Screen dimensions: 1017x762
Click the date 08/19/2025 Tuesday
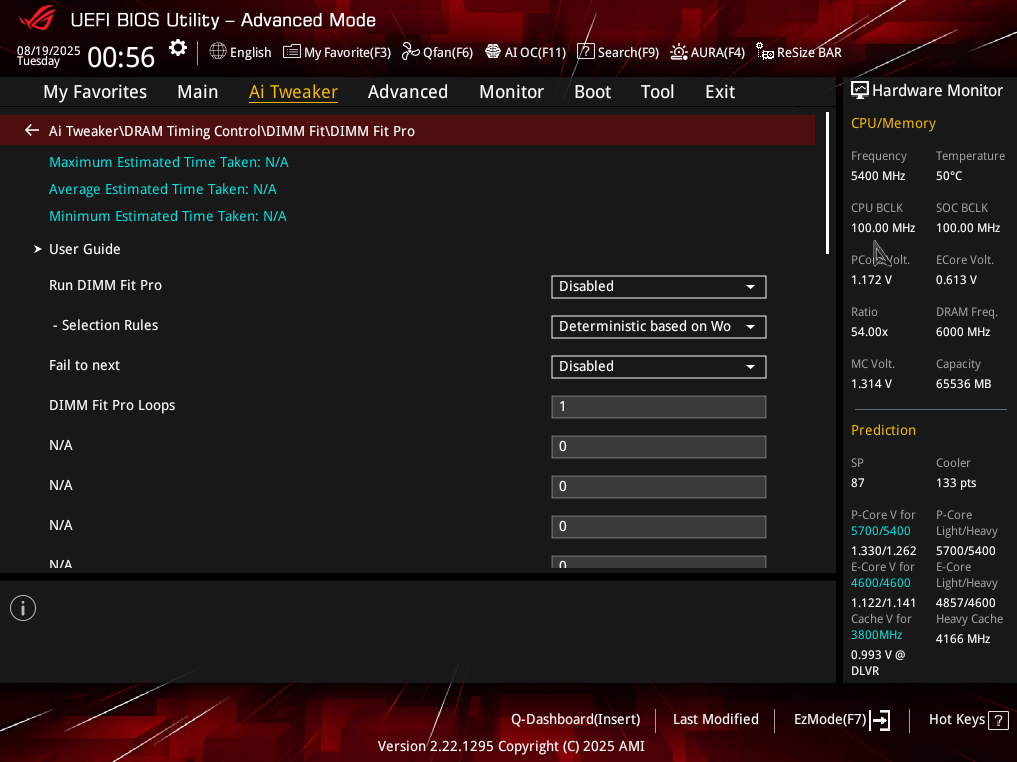[48, 56]
